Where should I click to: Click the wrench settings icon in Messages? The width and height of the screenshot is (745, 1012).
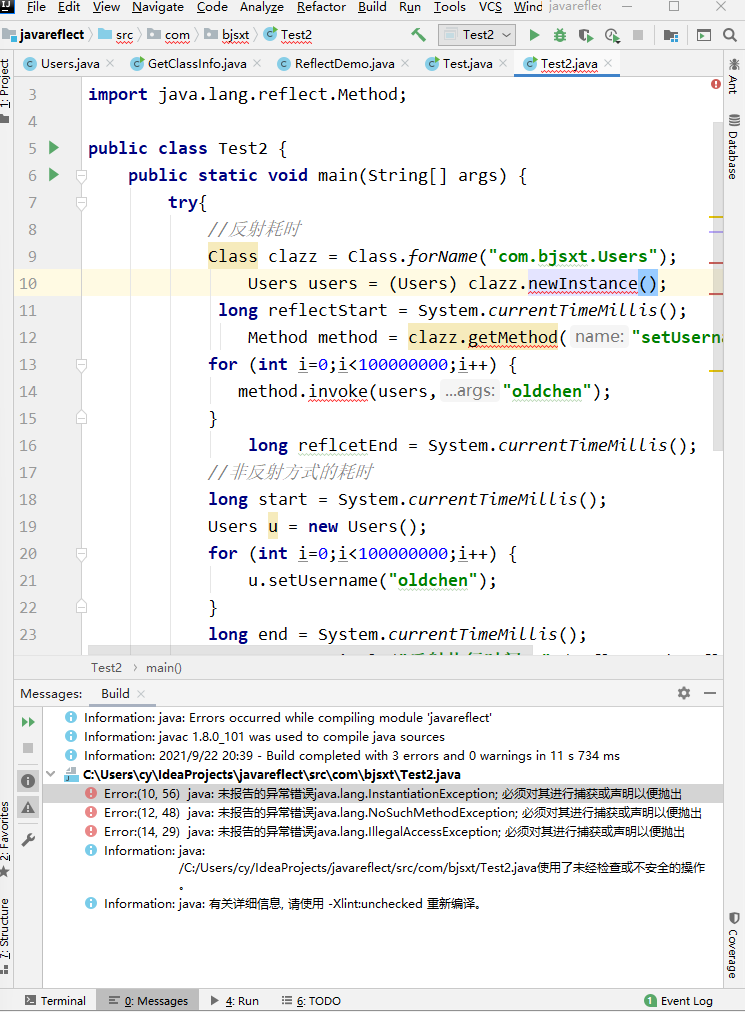coord(28,840)
